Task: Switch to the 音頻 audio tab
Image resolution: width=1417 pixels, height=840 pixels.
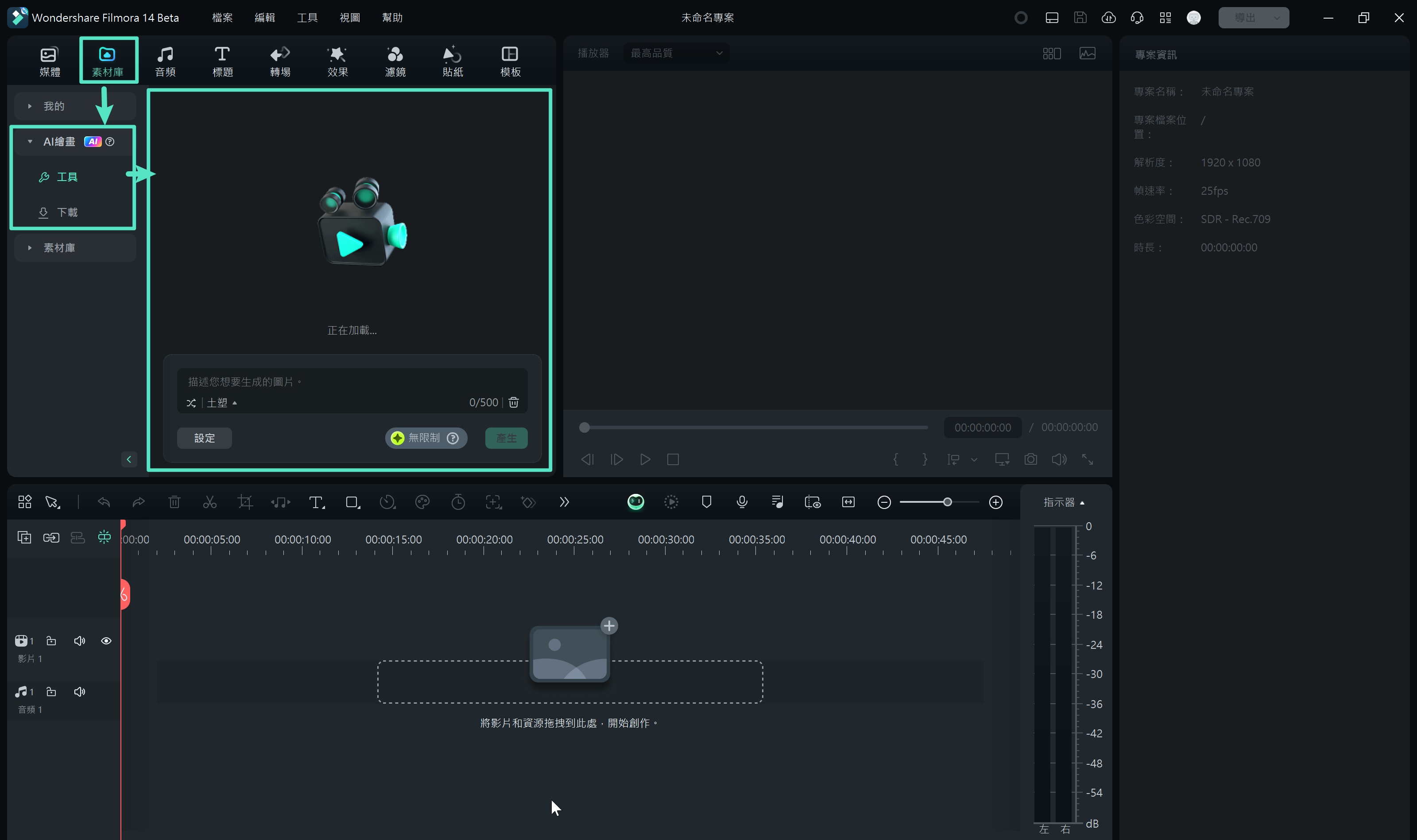Action: pyautogui.click(x=165, y=61)
